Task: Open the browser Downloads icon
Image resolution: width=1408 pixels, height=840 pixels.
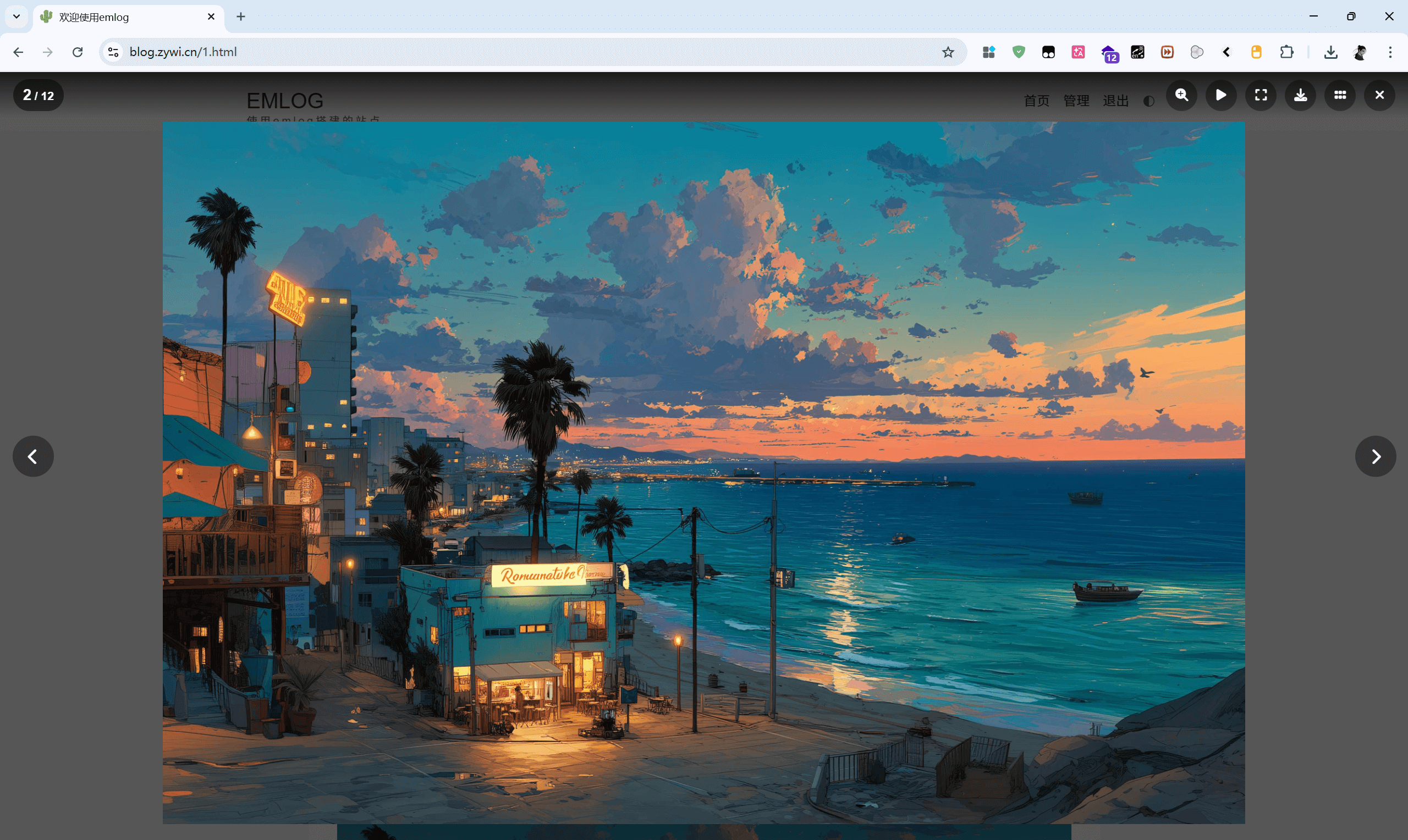Action: pos(1331,52)
